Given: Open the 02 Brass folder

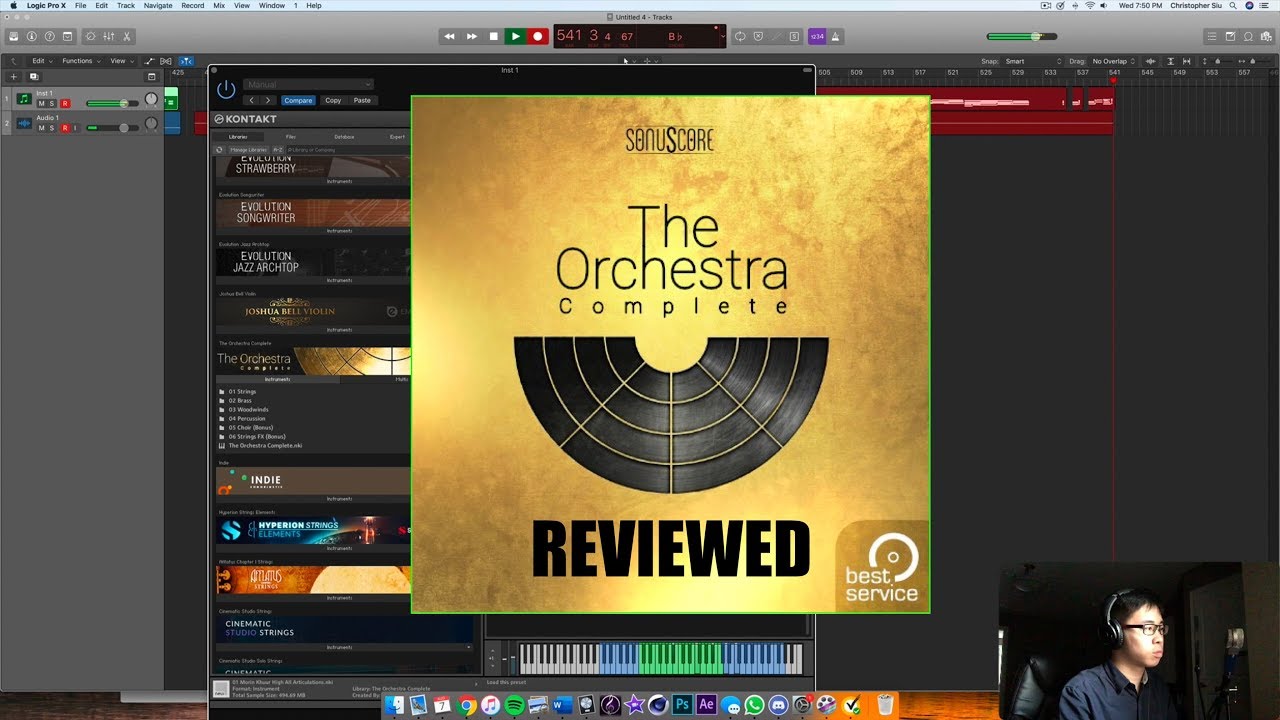Looking at the screenshot, I should tap(240, 401).
